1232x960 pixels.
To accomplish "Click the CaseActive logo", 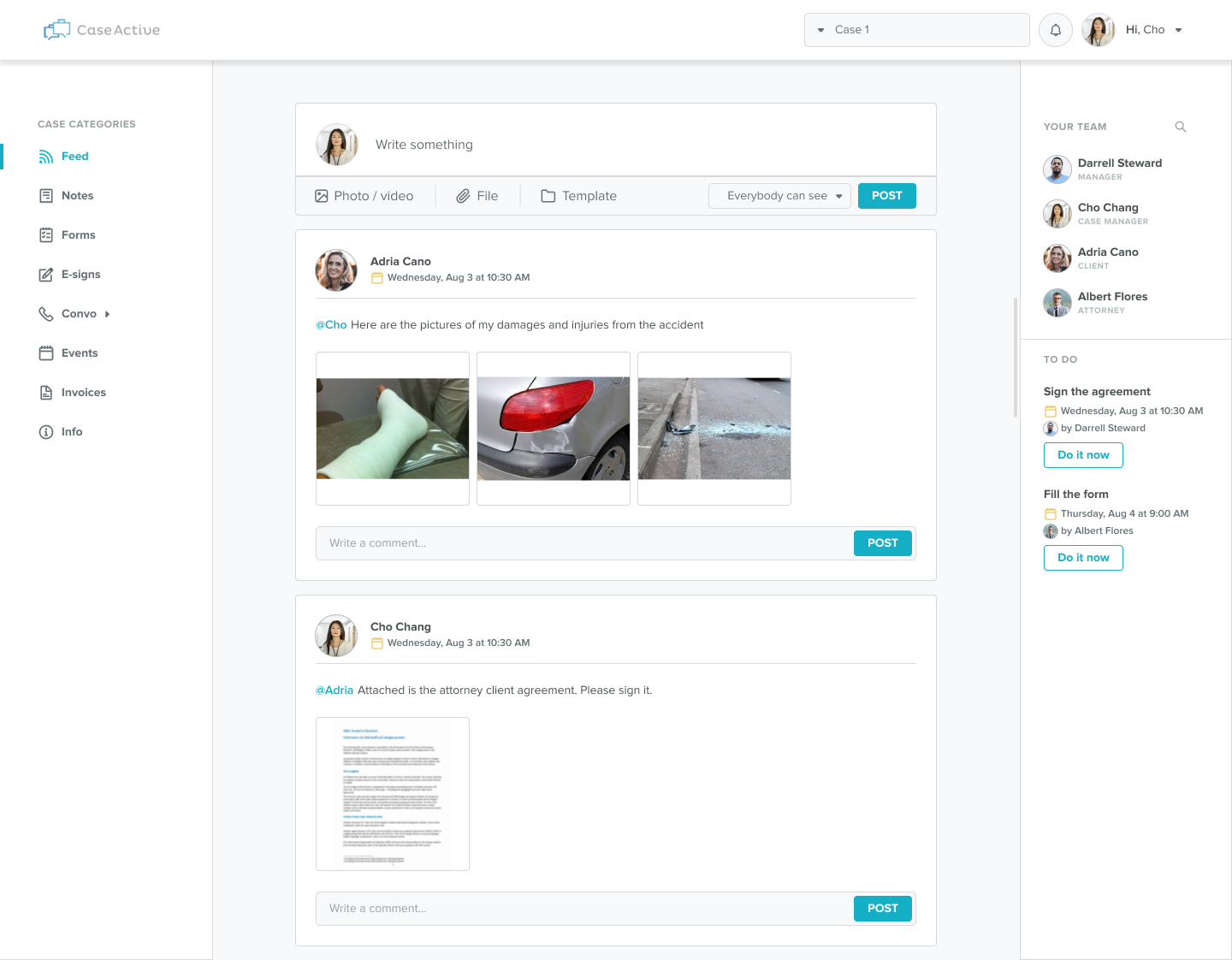I will tap(102, 30).
